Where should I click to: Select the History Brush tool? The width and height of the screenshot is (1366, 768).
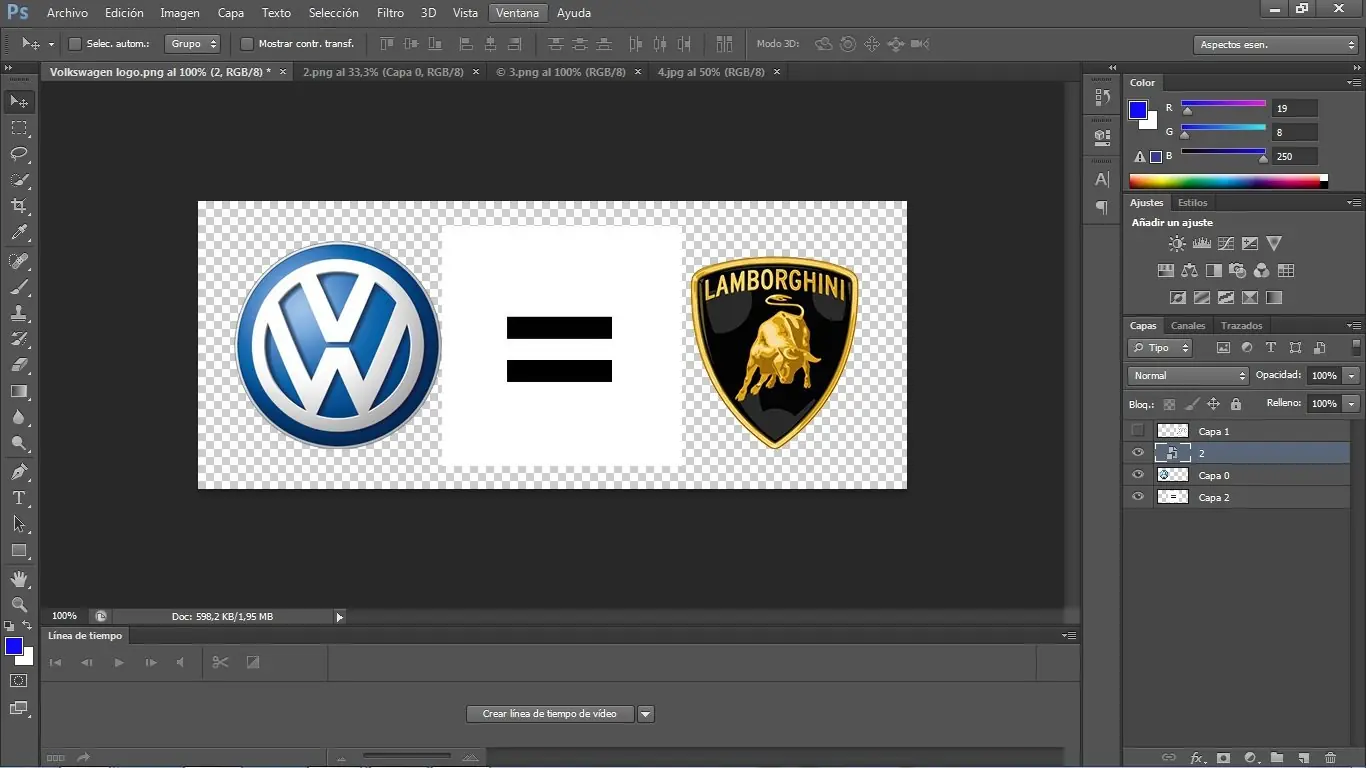(x=19, y=339)
